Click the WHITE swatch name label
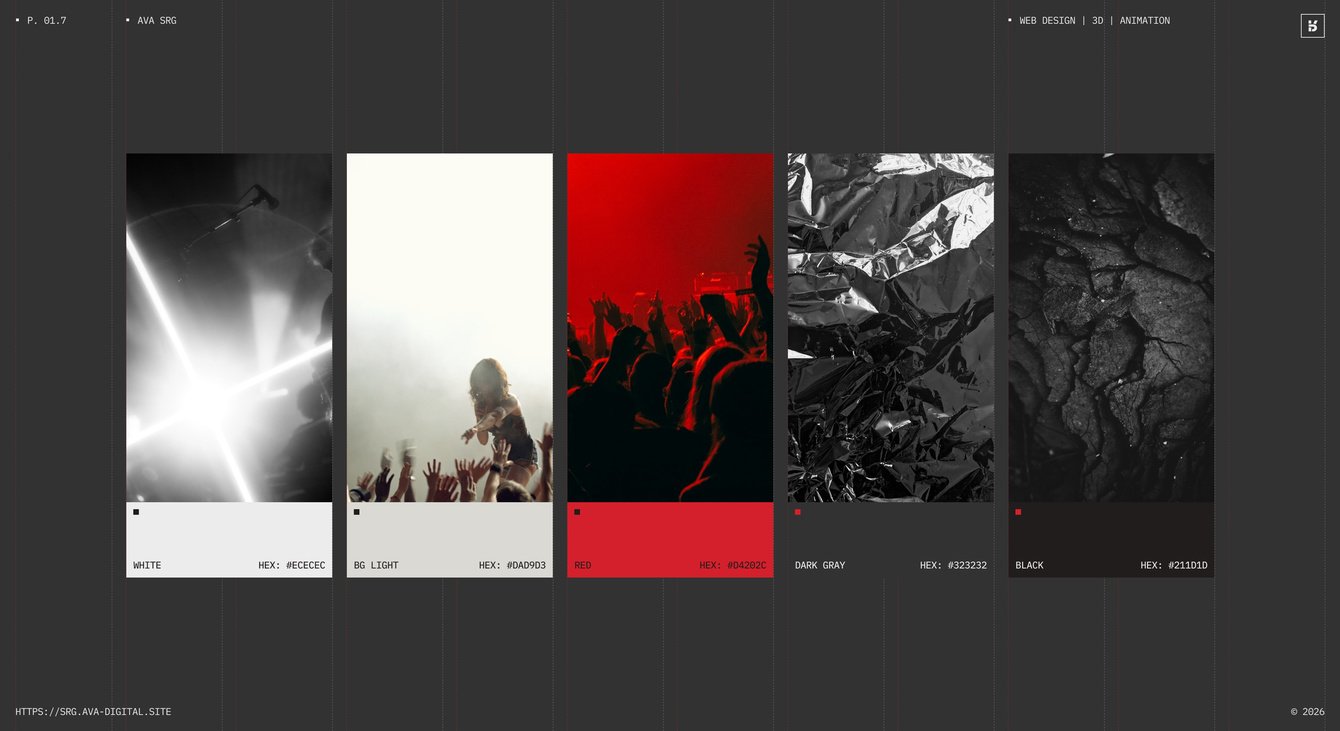1340x731 pixels. 147,566
